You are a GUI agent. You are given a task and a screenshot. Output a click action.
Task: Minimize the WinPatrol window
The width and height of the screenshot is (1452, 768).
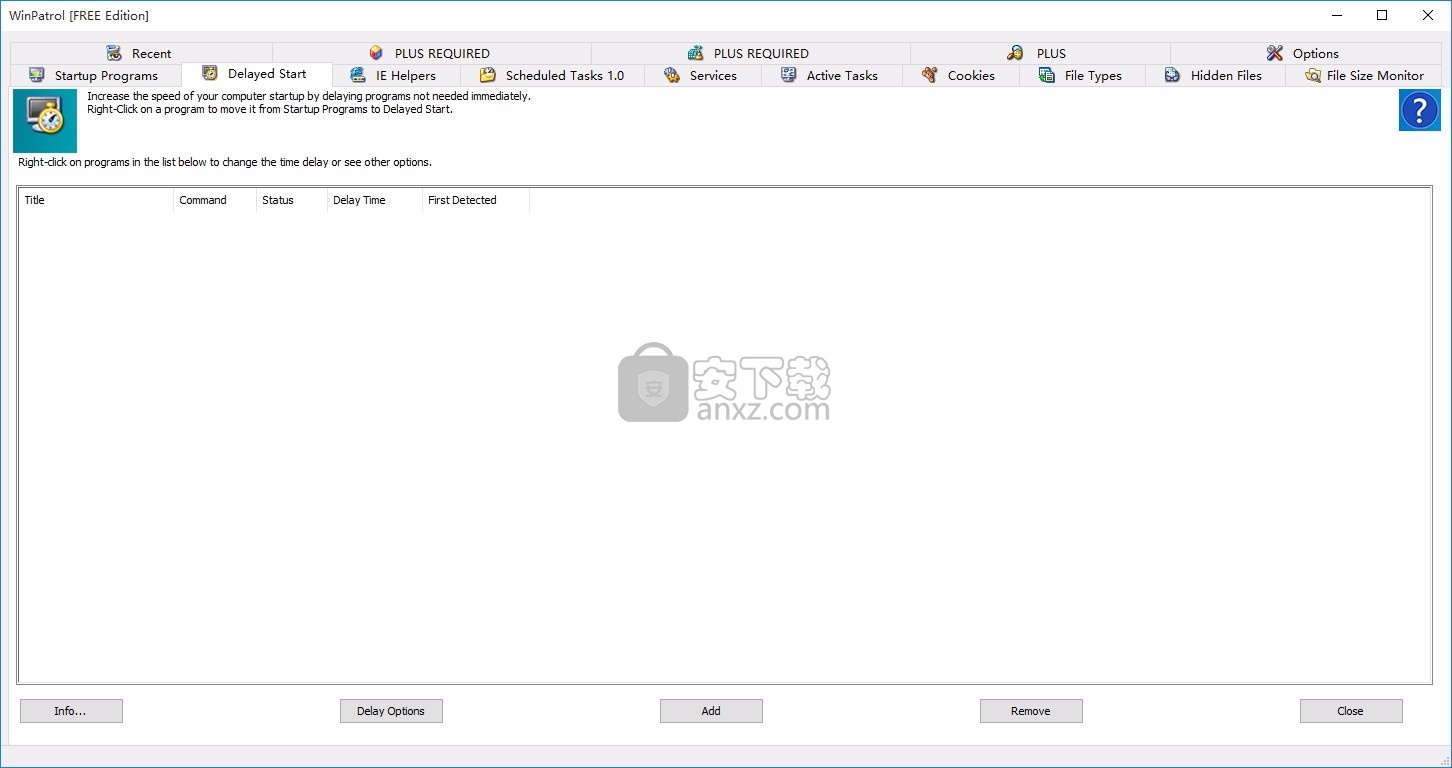pos(1336,15)
